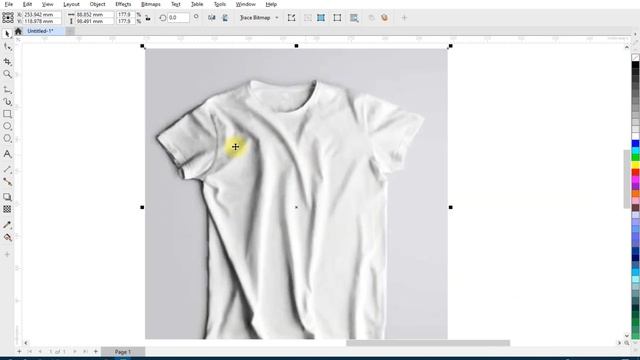Open the Effects menu
The width and height of the screenshot is (640, 360).
[123, 4]
